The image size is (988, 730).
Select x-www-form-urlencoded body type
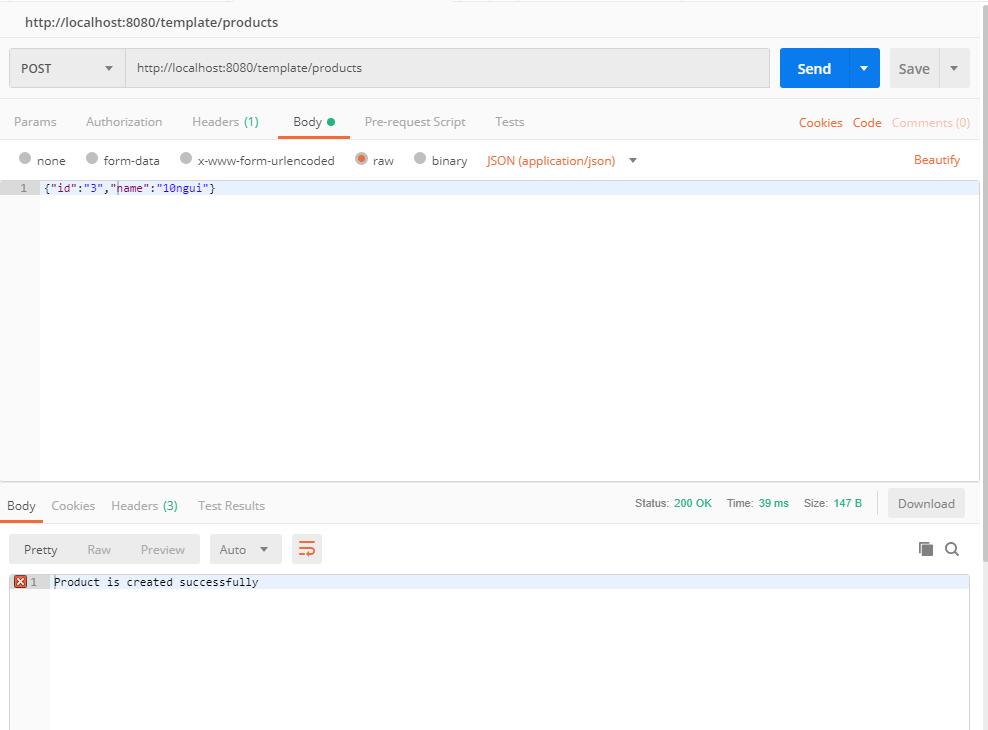pyautogui.click(x=186, y=159)
